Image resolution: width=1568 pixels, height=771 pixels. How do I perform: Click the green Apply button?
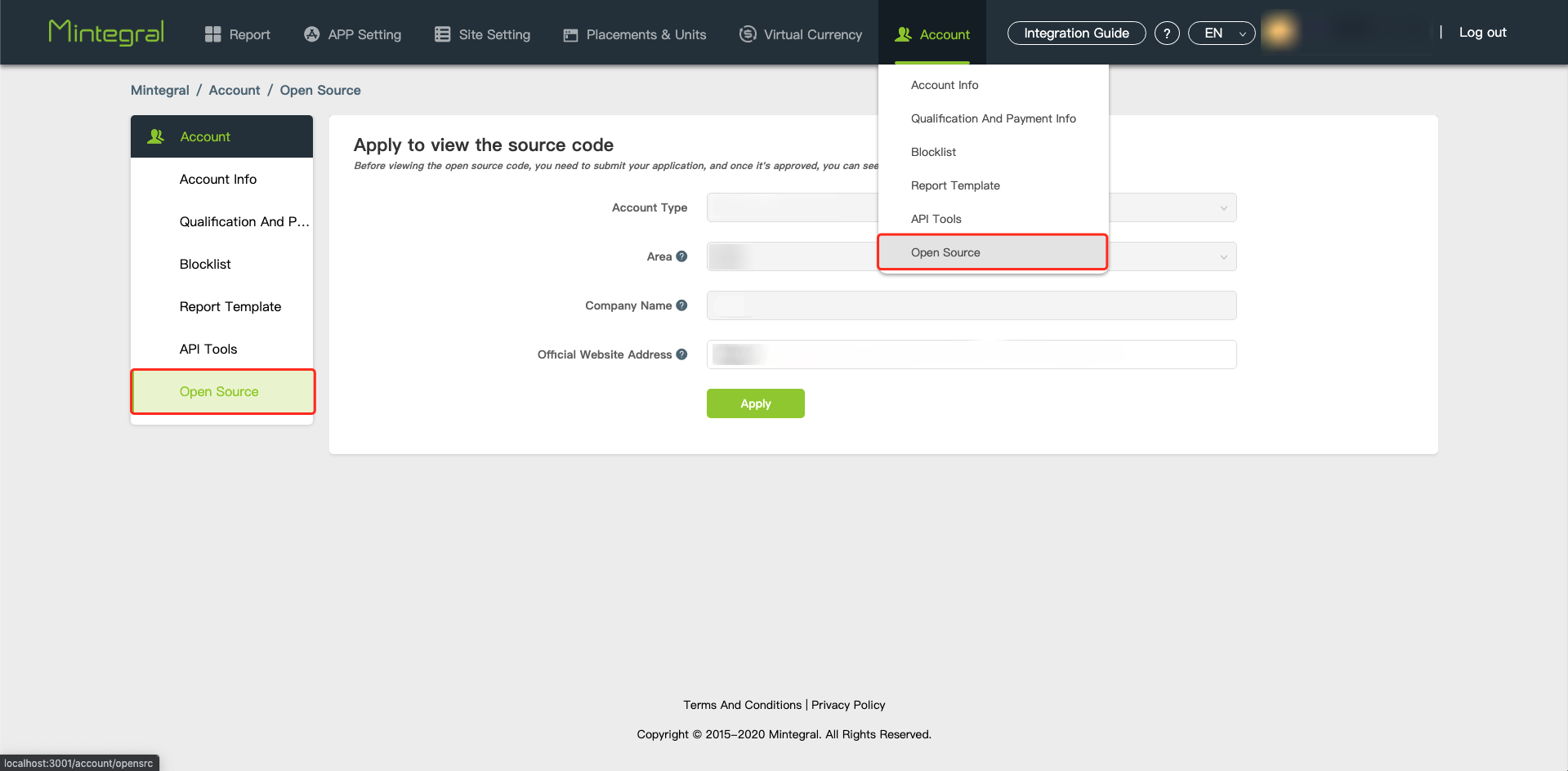[x=756, y=403]
